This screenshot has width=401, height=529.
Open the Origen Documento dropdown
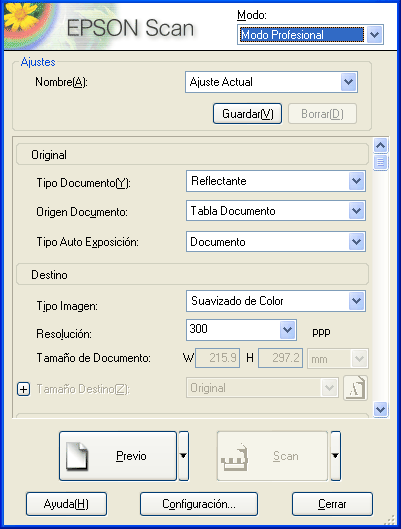click(x=356, y=211)
